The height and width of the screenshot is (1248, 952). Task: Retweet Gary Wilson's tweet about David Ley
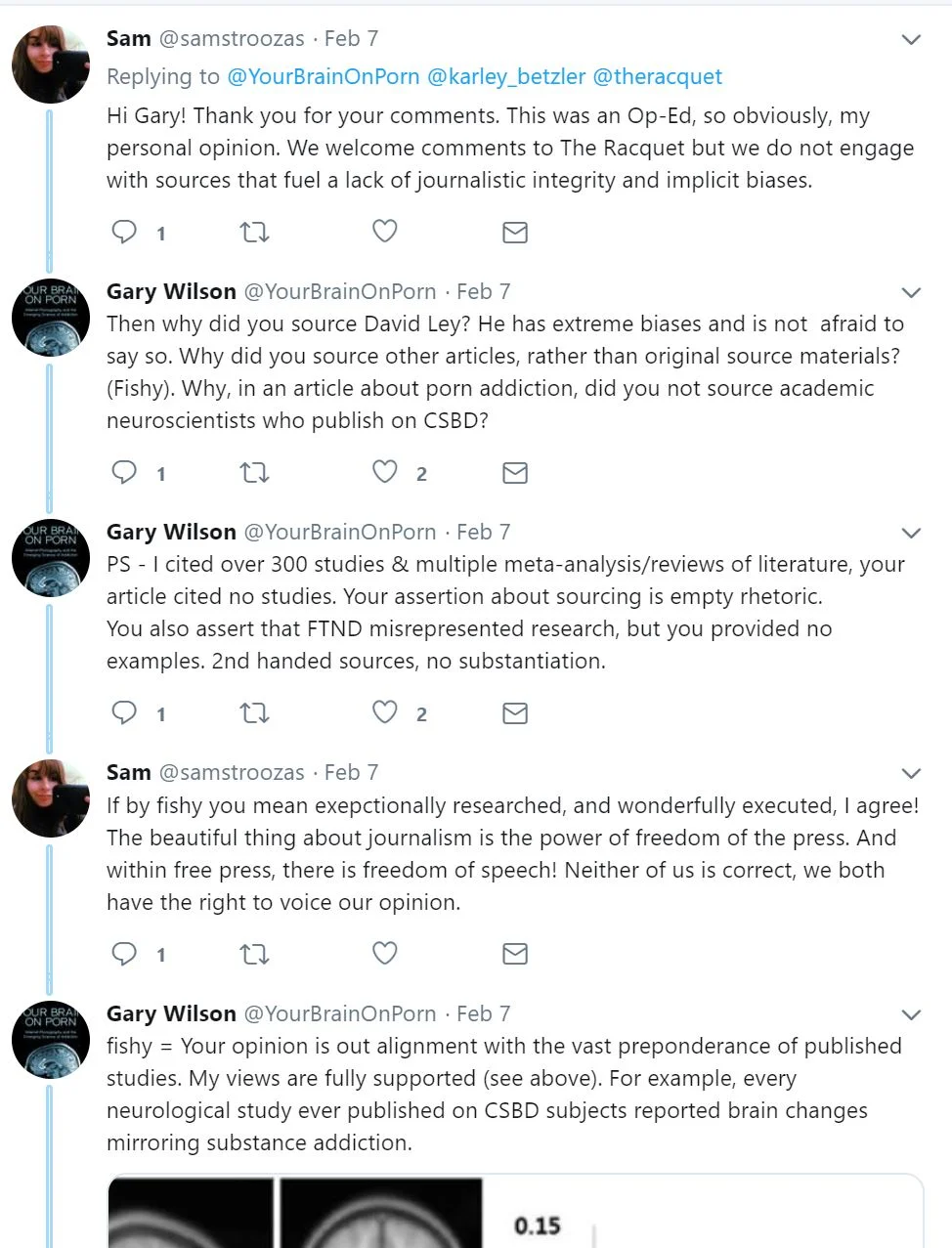pyautogui.click(x=254, y=472)
